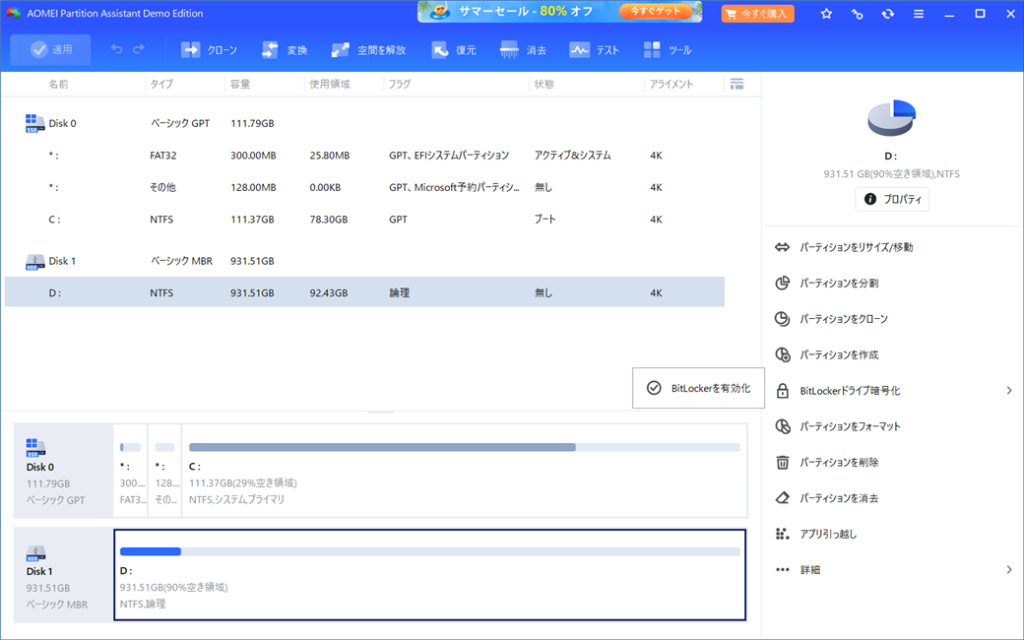Click the Disk 0 SSD icon in list
1024x640 pixels.
(35, 123)
